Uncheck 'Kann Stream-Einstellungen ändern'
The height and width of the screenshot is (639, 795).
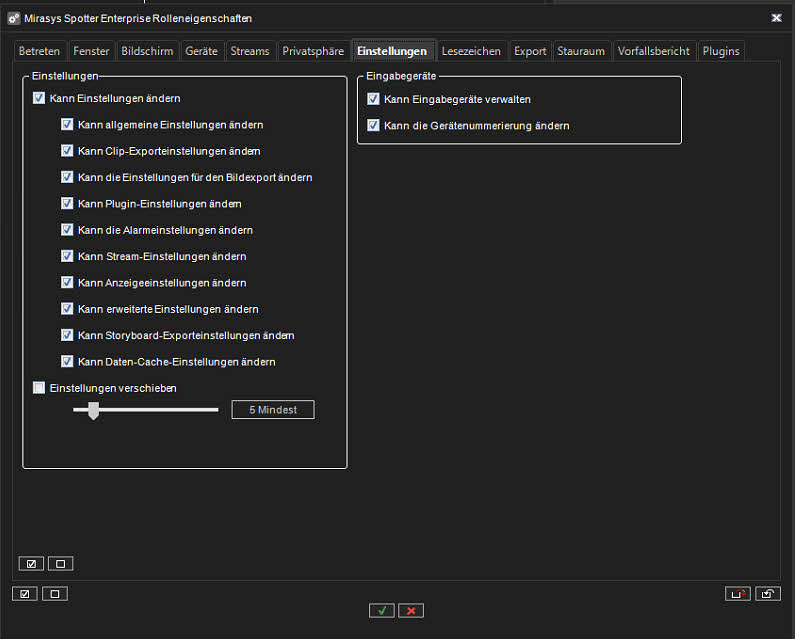click(67, 257)
